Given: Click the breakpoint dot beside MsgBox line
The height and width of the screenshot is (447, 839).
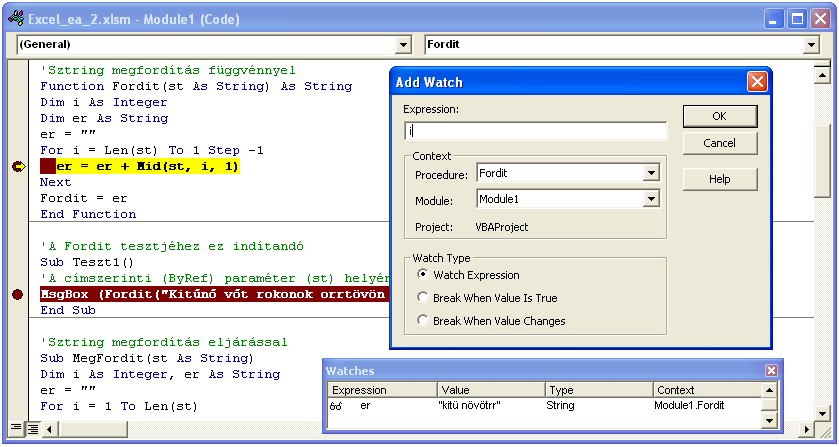Looking at the screenshot, I should [x=18, y=294].
